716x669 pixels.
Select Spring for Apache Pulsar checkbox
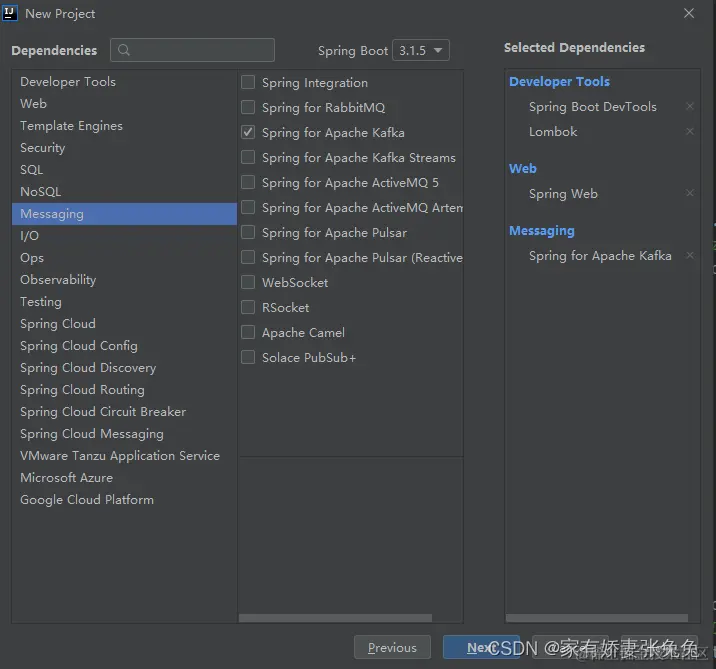248,232
